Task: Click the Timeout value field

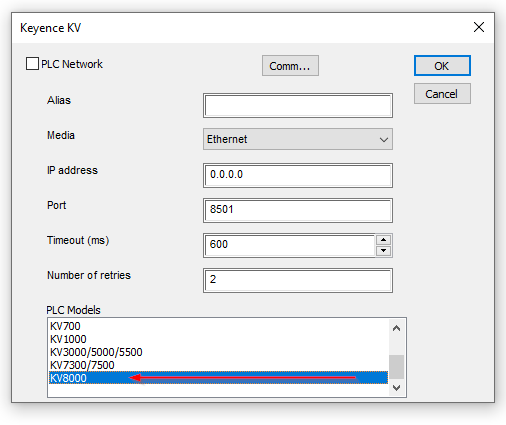Action: pyautogui.click(x=289, y=245)
